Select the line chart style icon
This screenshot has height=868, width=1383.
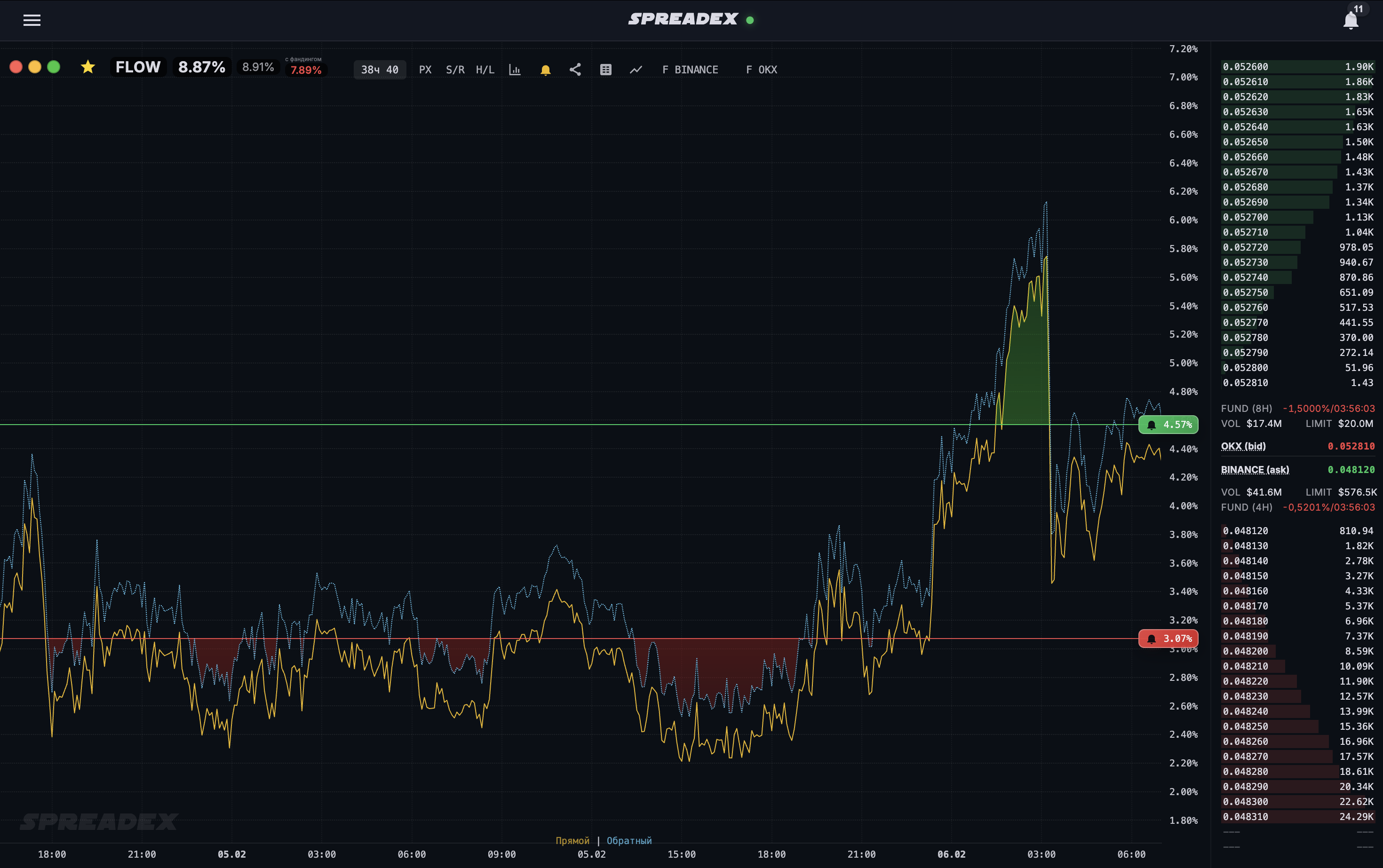pyautogui.click(x=636, y=70)
